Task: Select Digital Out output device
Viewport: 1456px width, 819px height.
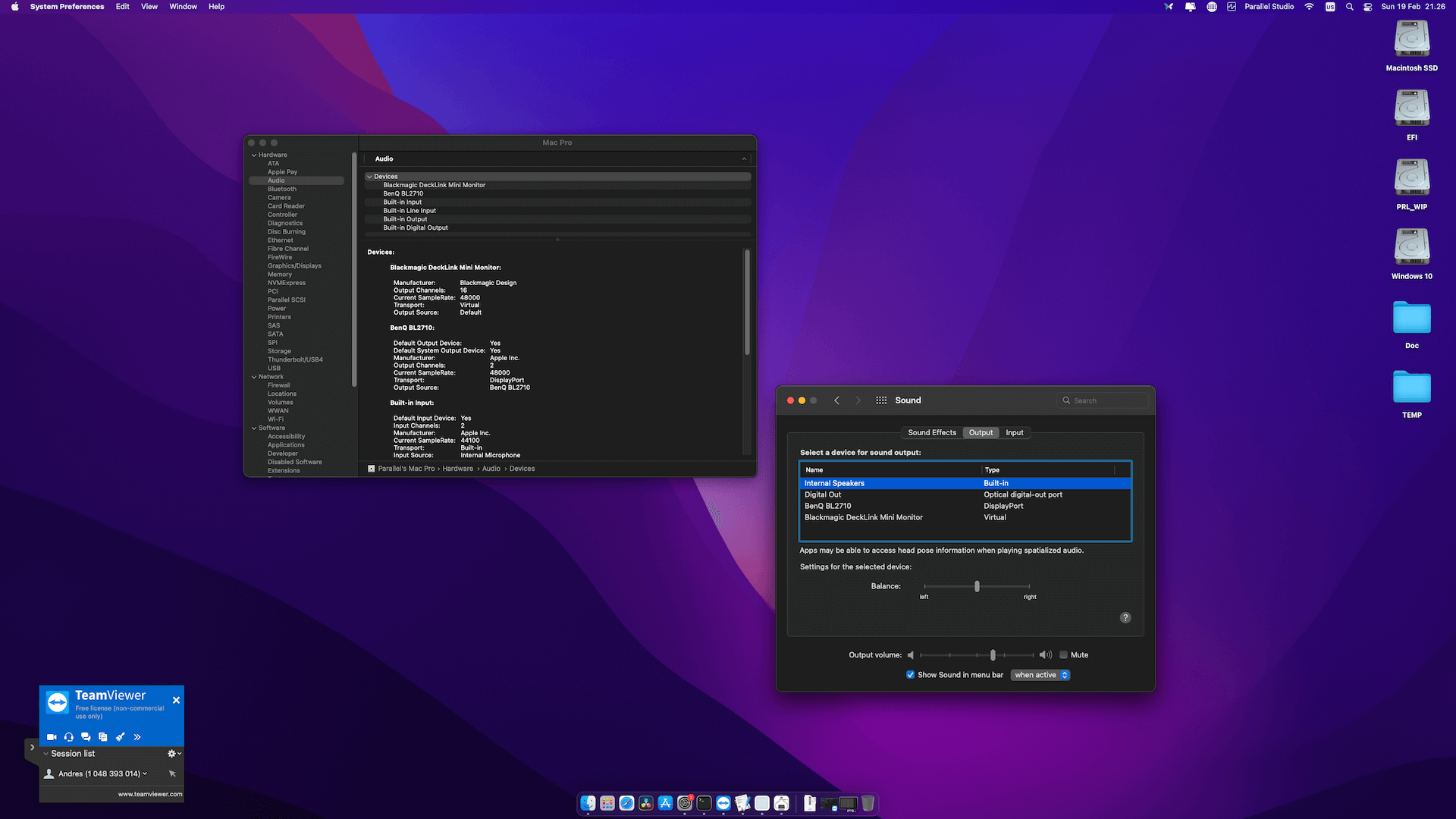Action: coord(965,494)
